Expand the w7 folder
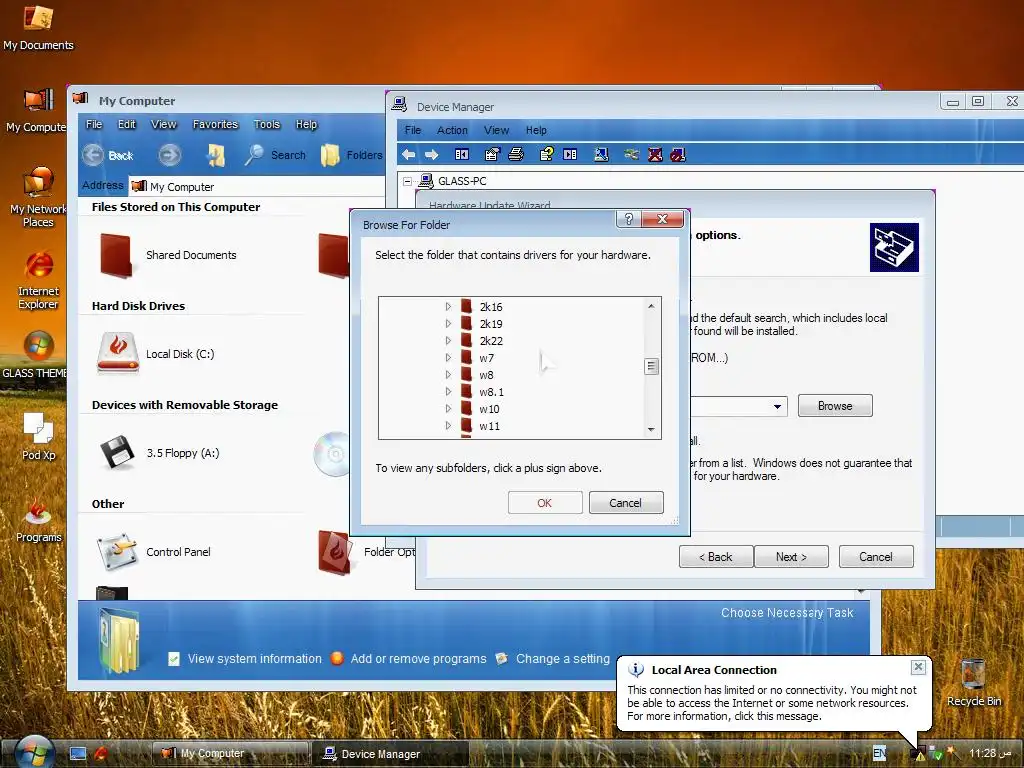 click(x=448, y=357)
